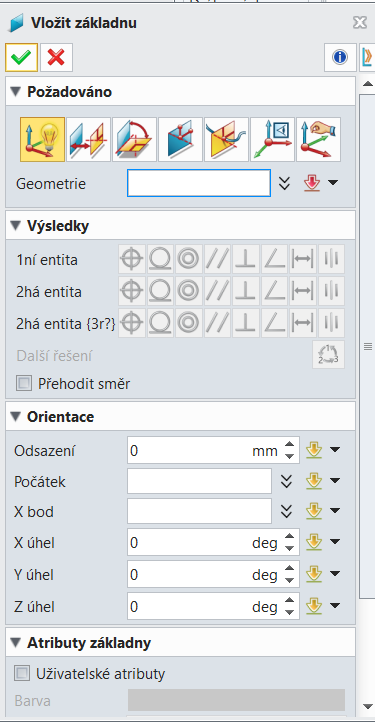Click parallel constraint icon for 2há entita

[x=217, y=291]
